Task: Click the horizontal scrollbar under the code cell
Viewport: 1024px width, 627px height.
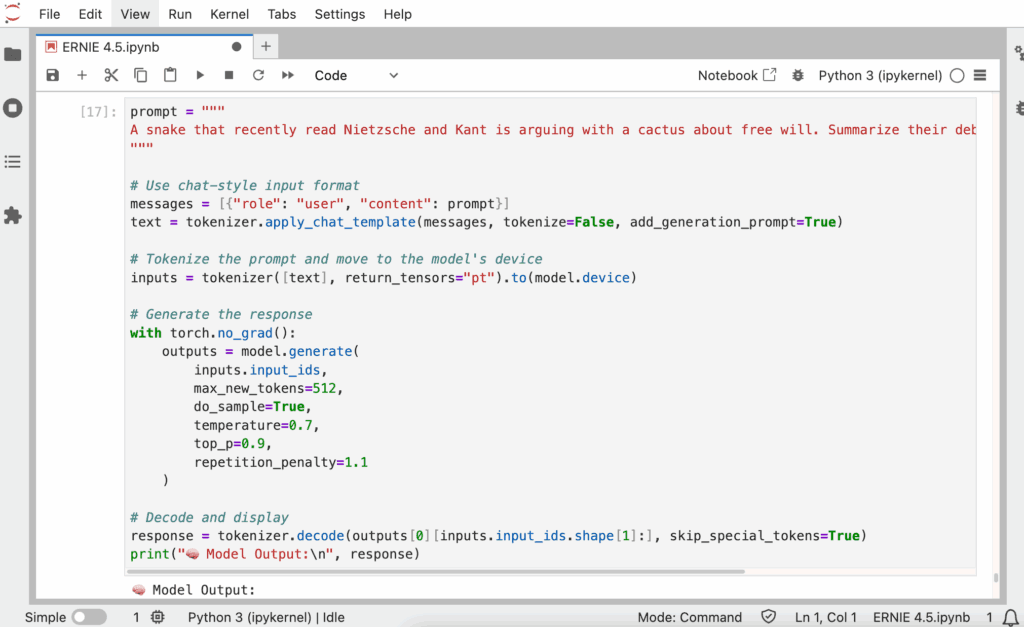Action: coord(436,571)
